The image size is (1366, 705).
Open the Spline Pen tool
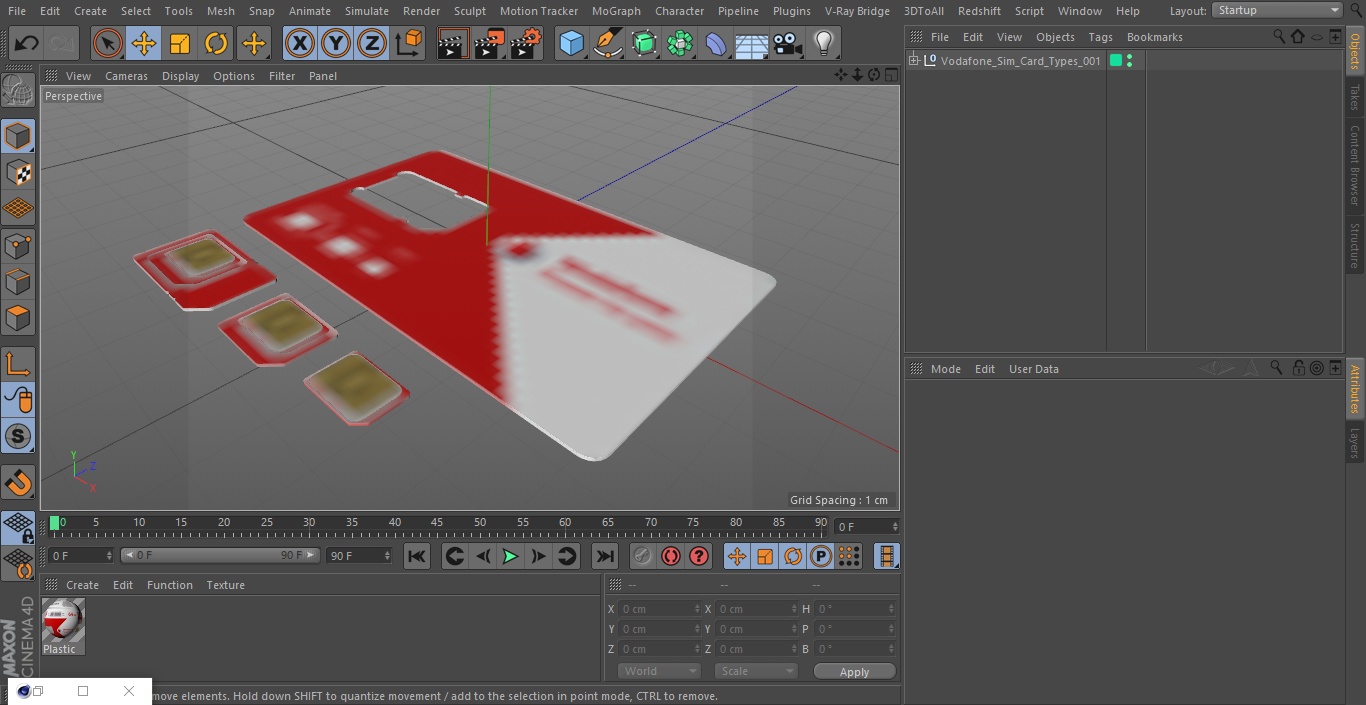tap(608, 43)
